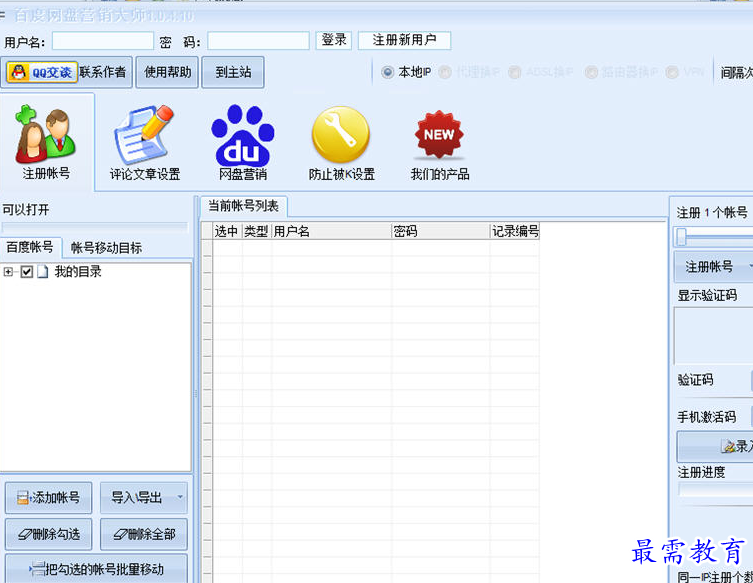Click the 登录 login button

pos(334,40)
